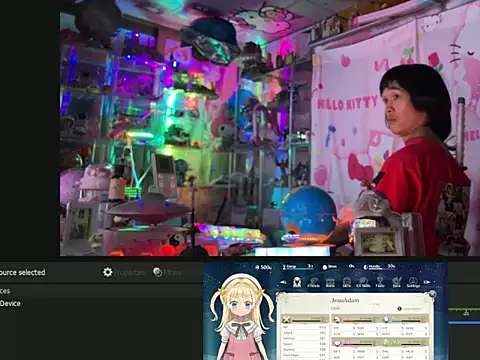480x360 pixels.
Task: Click the JesusAdam character name
Action: pyautogui.click(x=345, y=300)
